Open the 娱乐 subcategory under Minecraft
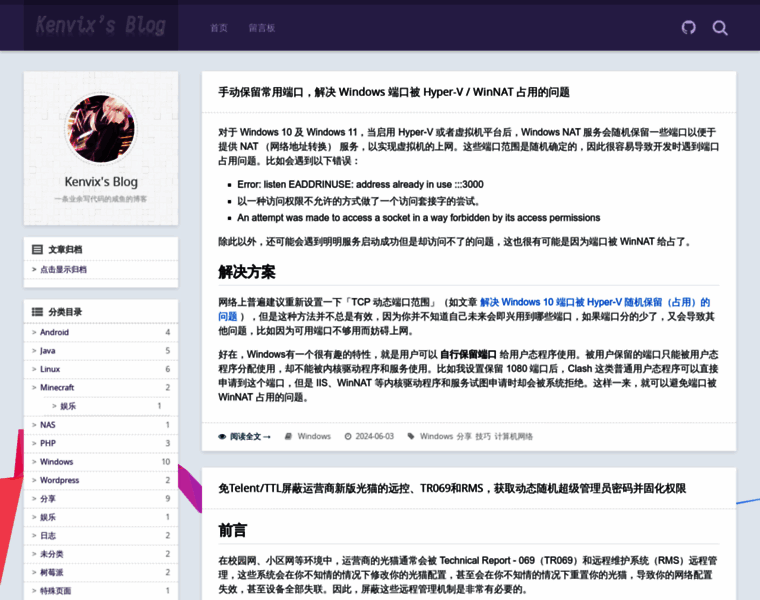 [x=68, y=406]
